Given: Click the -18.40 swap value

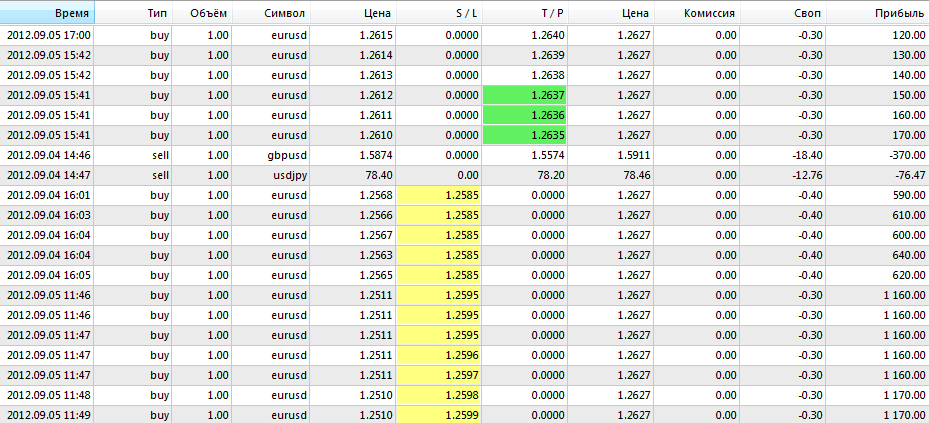Looking at the screenshot, I should point(808,156).
